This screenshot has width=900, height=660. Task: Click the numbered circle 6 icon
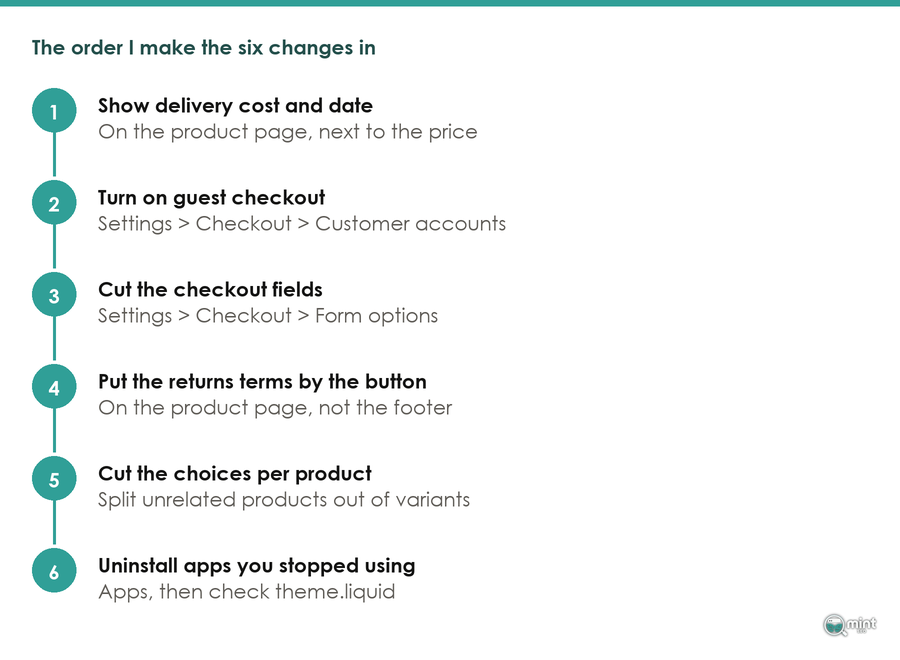click(x=54, y=571)
